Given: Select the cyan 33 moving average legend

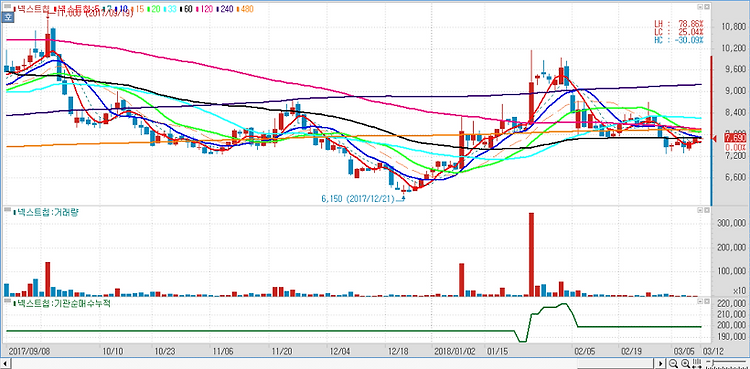Looking at the screenshot, I should tap(170, 9).
